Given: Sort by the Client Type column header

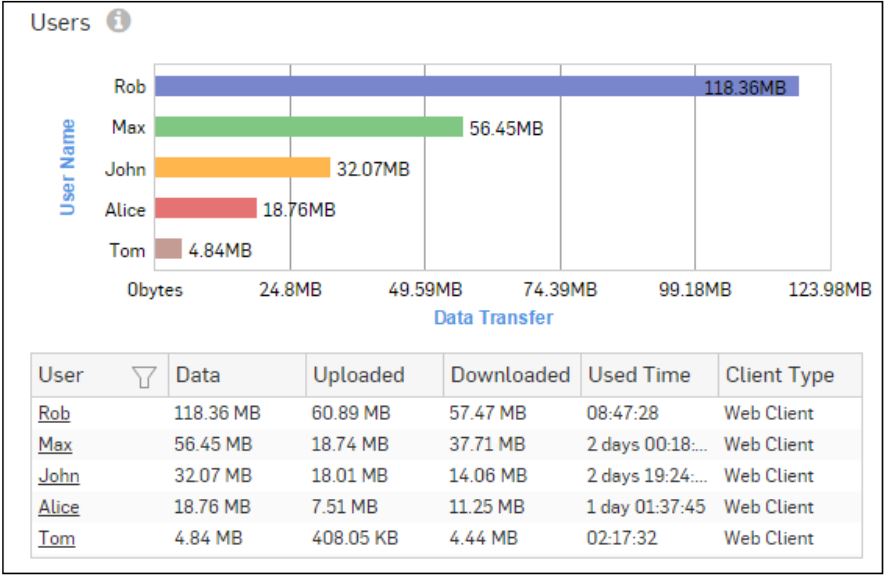Looking at the screenshot, I should point(780,376).
